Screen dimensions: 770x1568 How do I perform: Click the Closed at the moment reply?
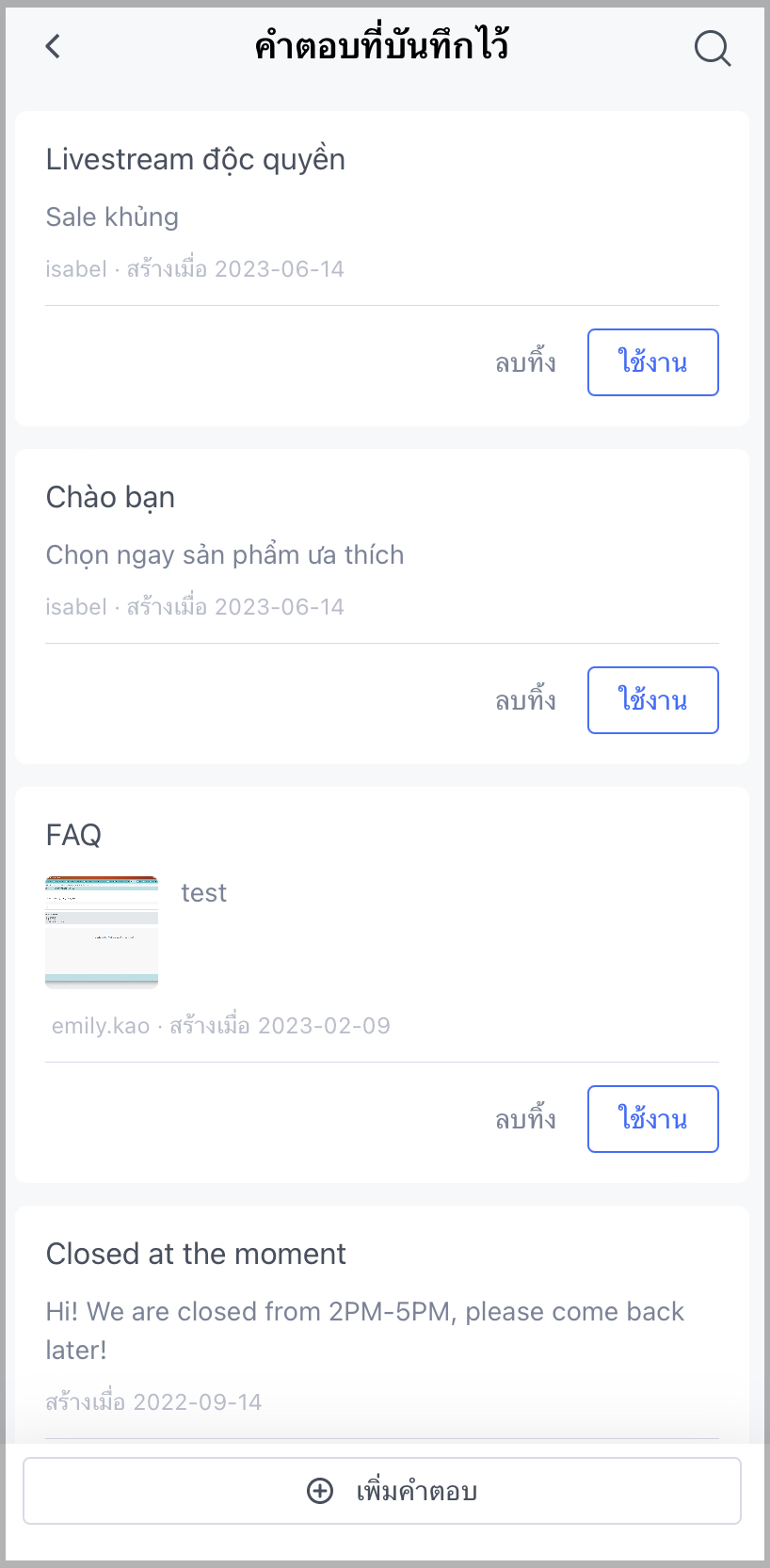point(196,1254)
